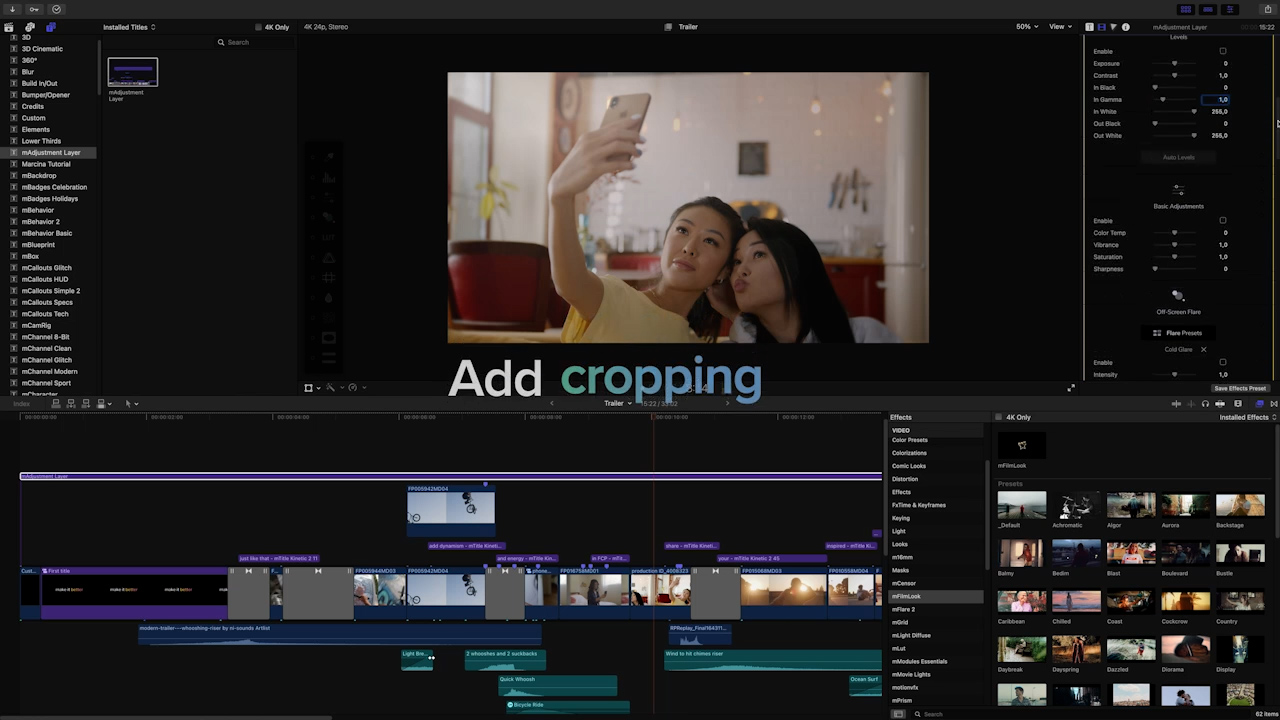This screenshot has height=720, width=1280.
Task: Toggle the 4K Only checkbox in titles browser
Action: (258, 27)
